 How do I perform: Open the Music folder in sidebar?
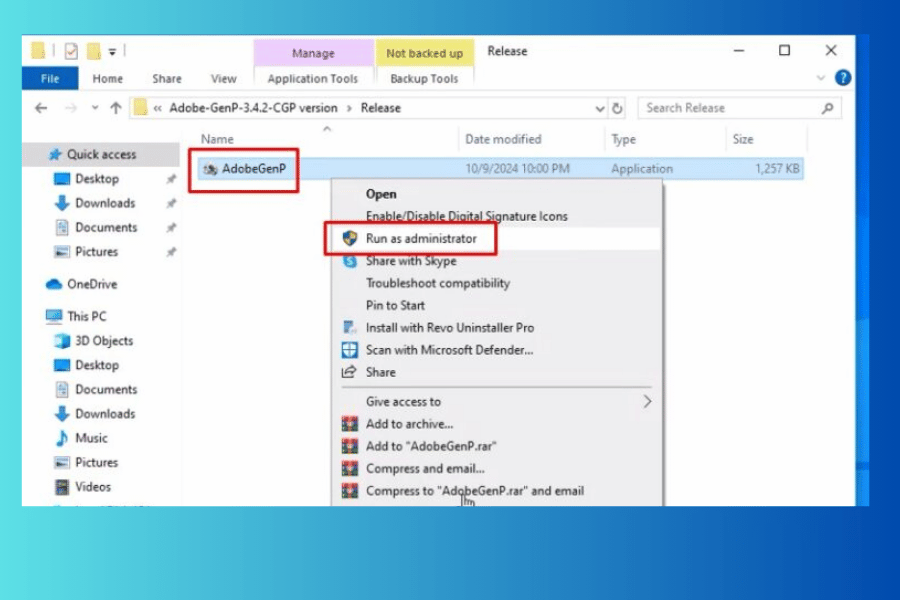click(x=91, y=438)
